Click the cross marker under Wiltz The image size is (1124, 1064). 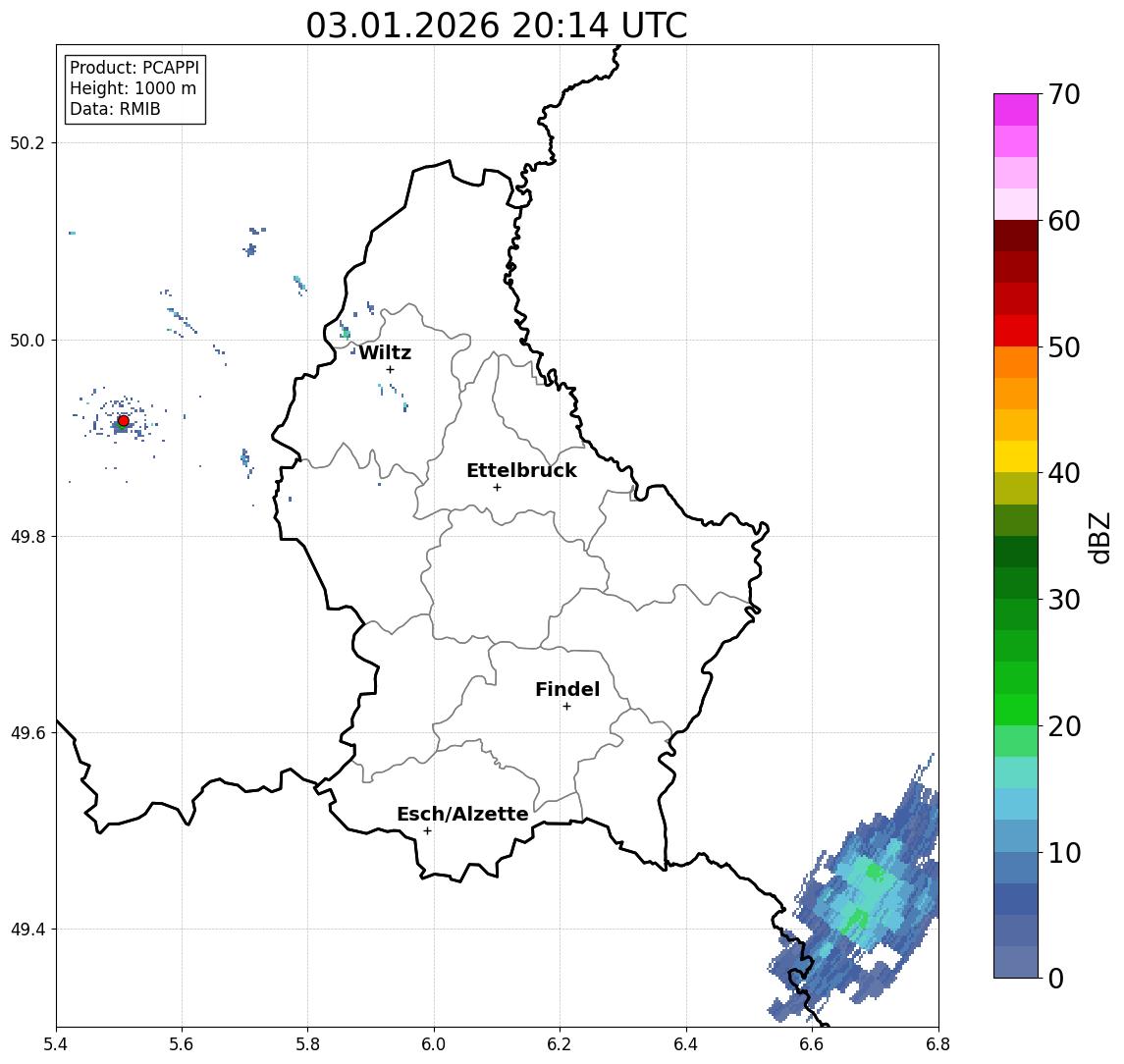(x=390, y=369)
